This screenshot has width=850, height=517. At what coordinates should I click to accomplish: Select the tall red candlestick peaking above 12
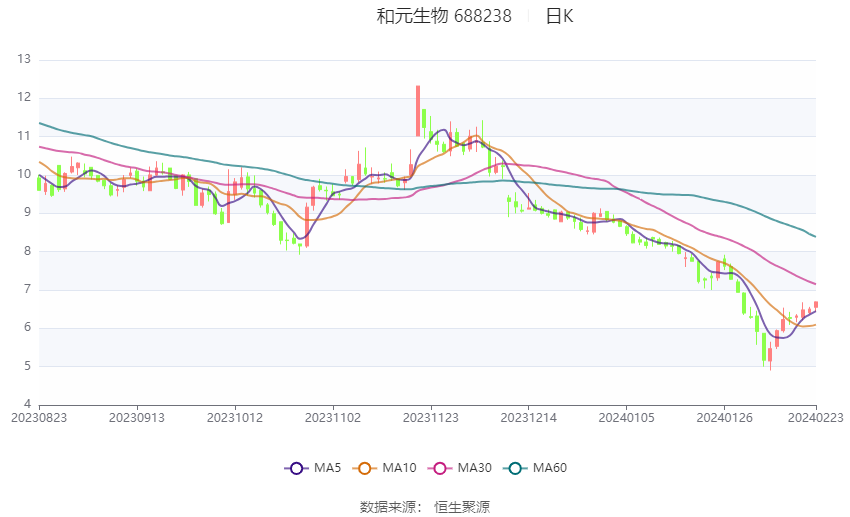418,111
